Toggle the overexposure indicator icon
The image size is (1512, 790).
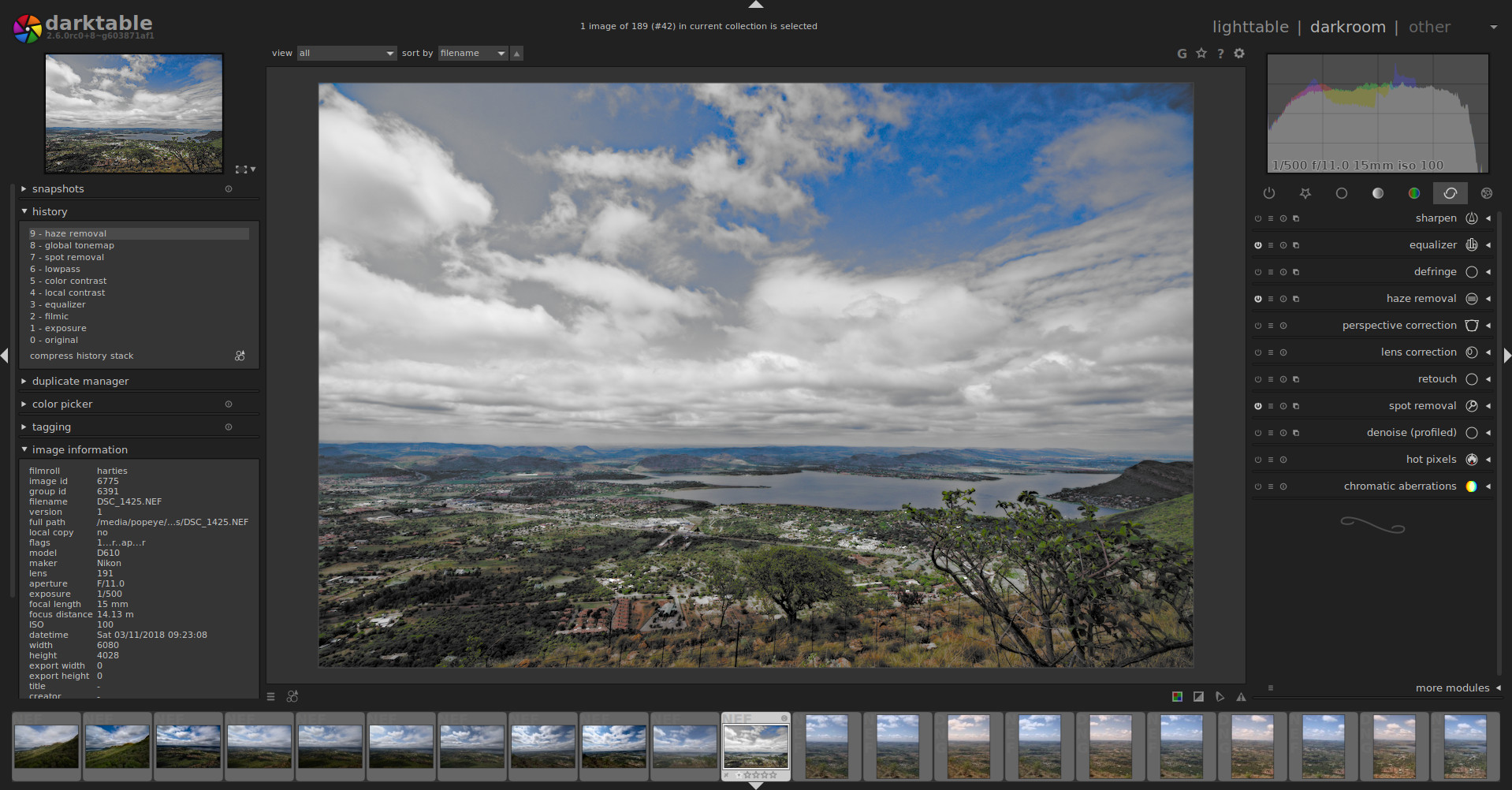click(1198, 697)
